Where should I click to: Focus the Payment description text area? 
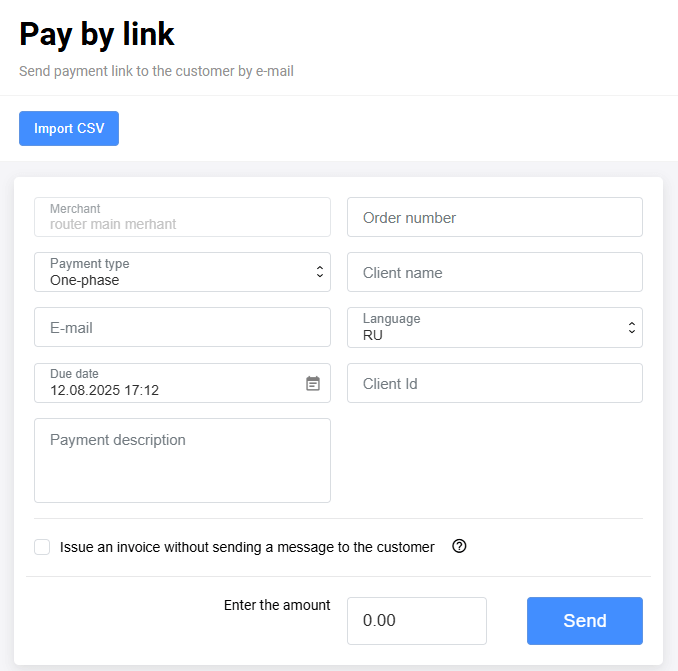click(x=182, y=460)
